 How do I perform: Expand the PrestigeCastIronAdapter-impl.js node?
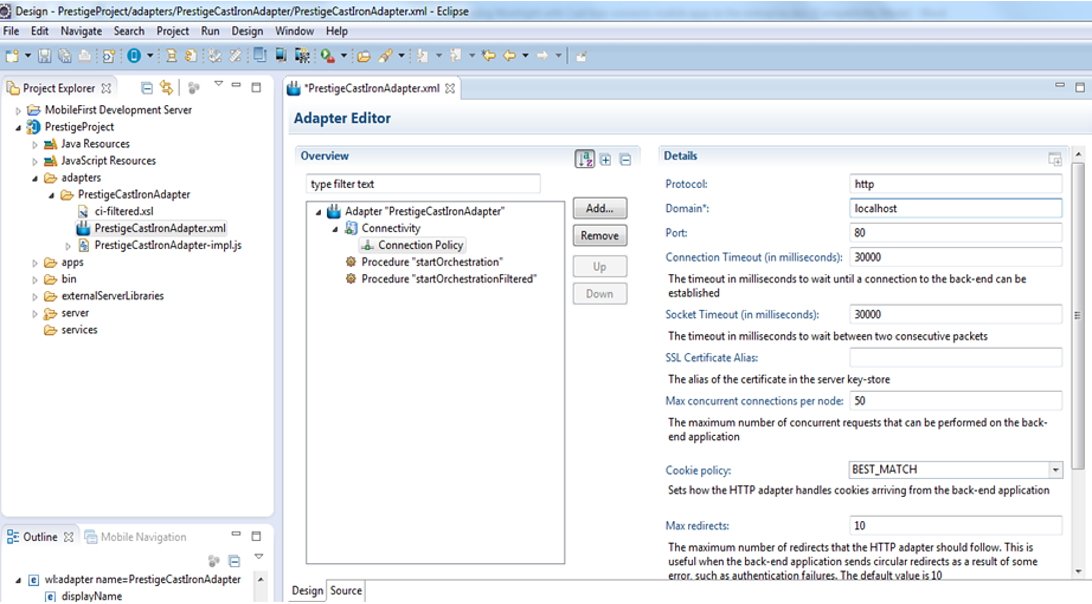(x=68, y=246)
